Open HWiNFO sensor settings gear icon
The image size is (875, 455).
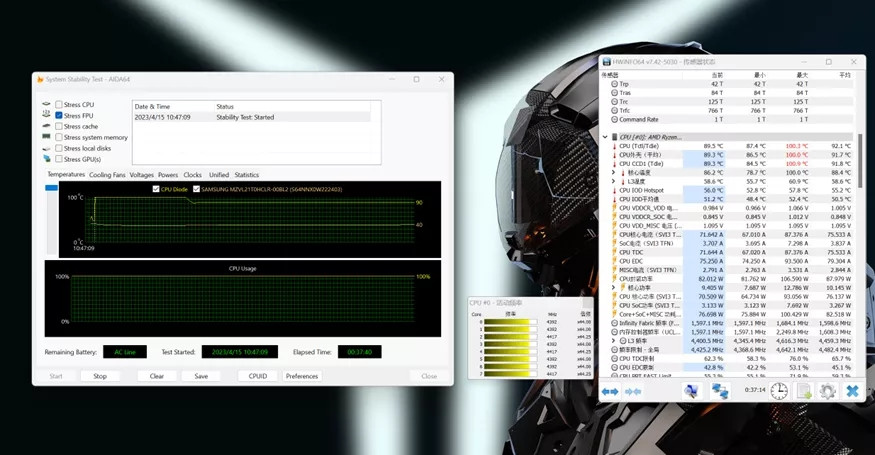(827, 391)
